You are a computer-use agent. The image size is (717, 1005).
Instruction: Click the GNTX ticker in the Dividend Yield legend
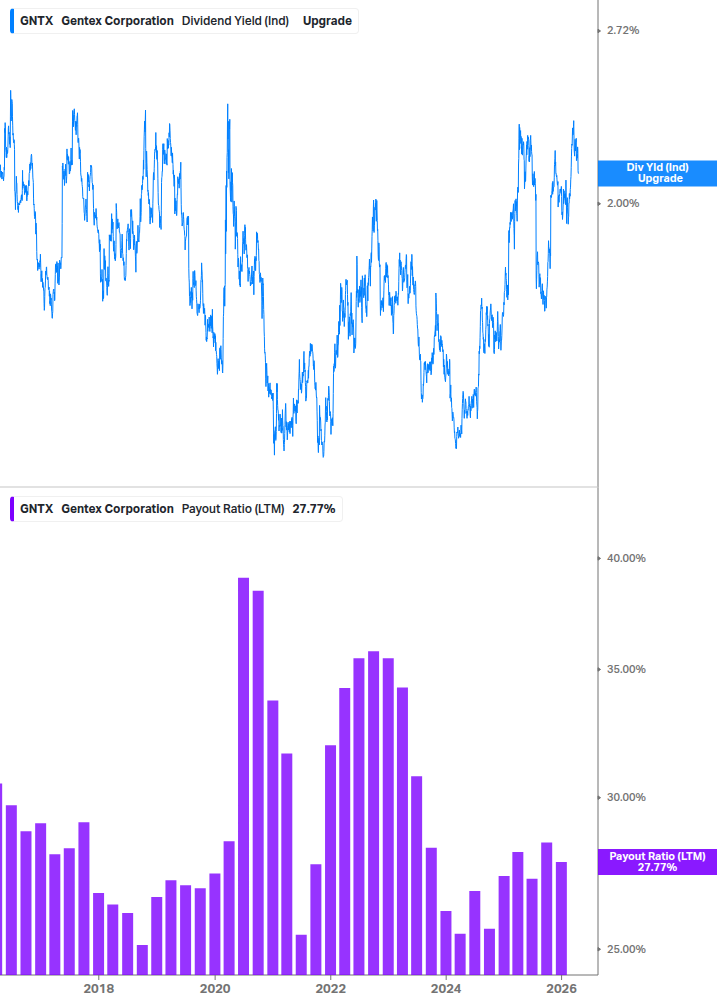pos(37,21)
